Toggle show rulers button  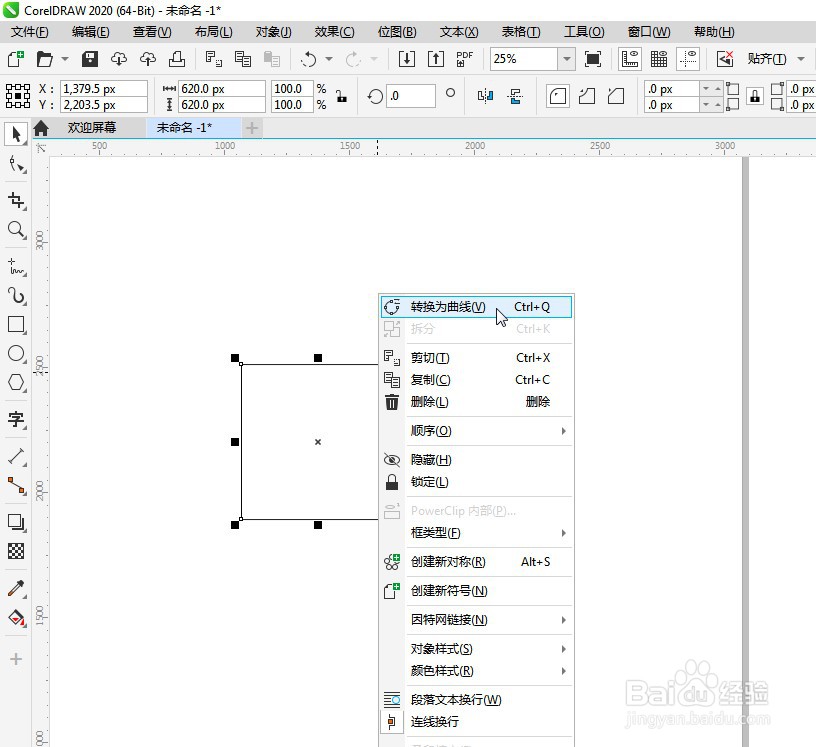[629, 59]
